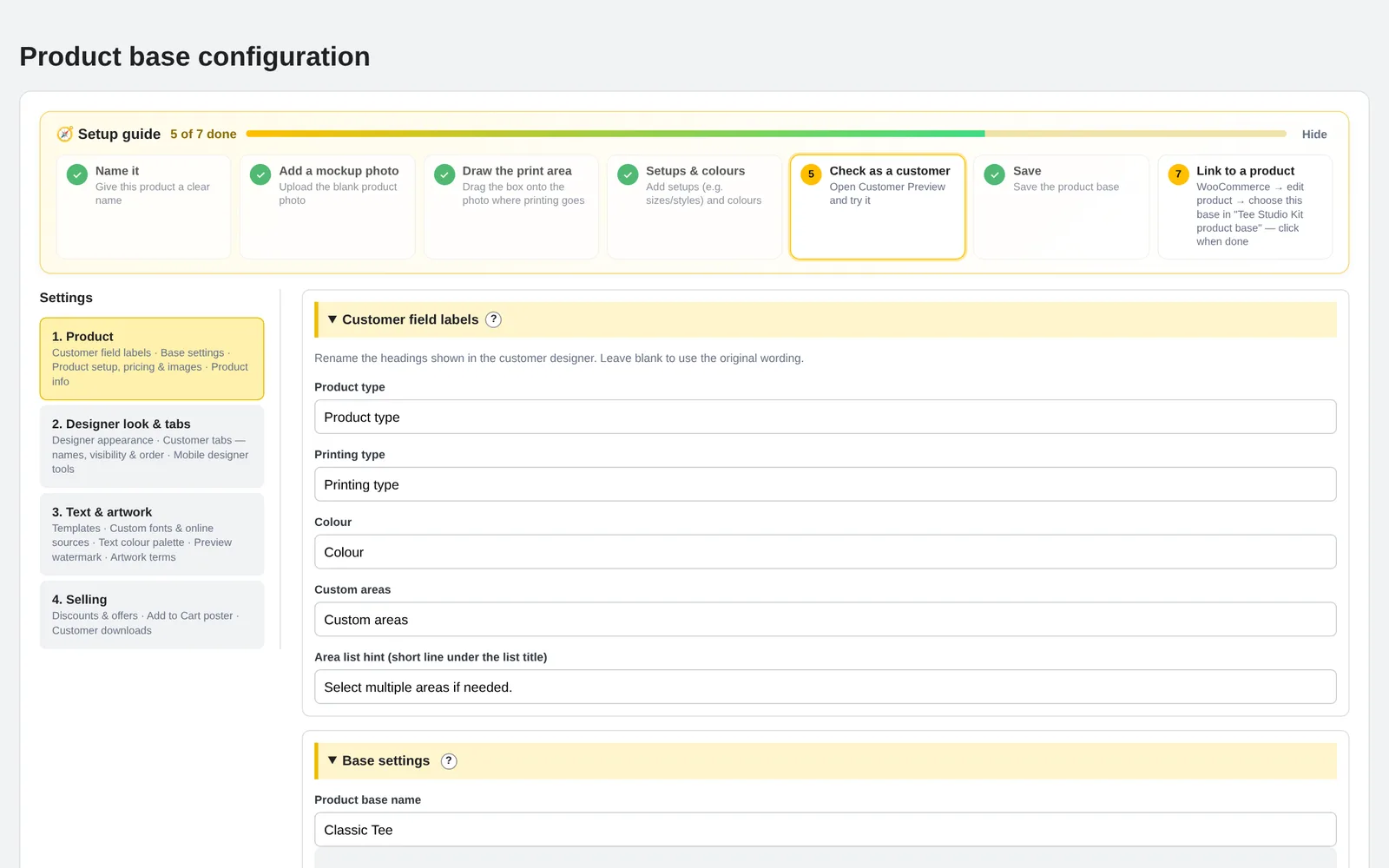Click 'Drag the box onto the photo' description

pyautogui.click(x=523, y=194)
